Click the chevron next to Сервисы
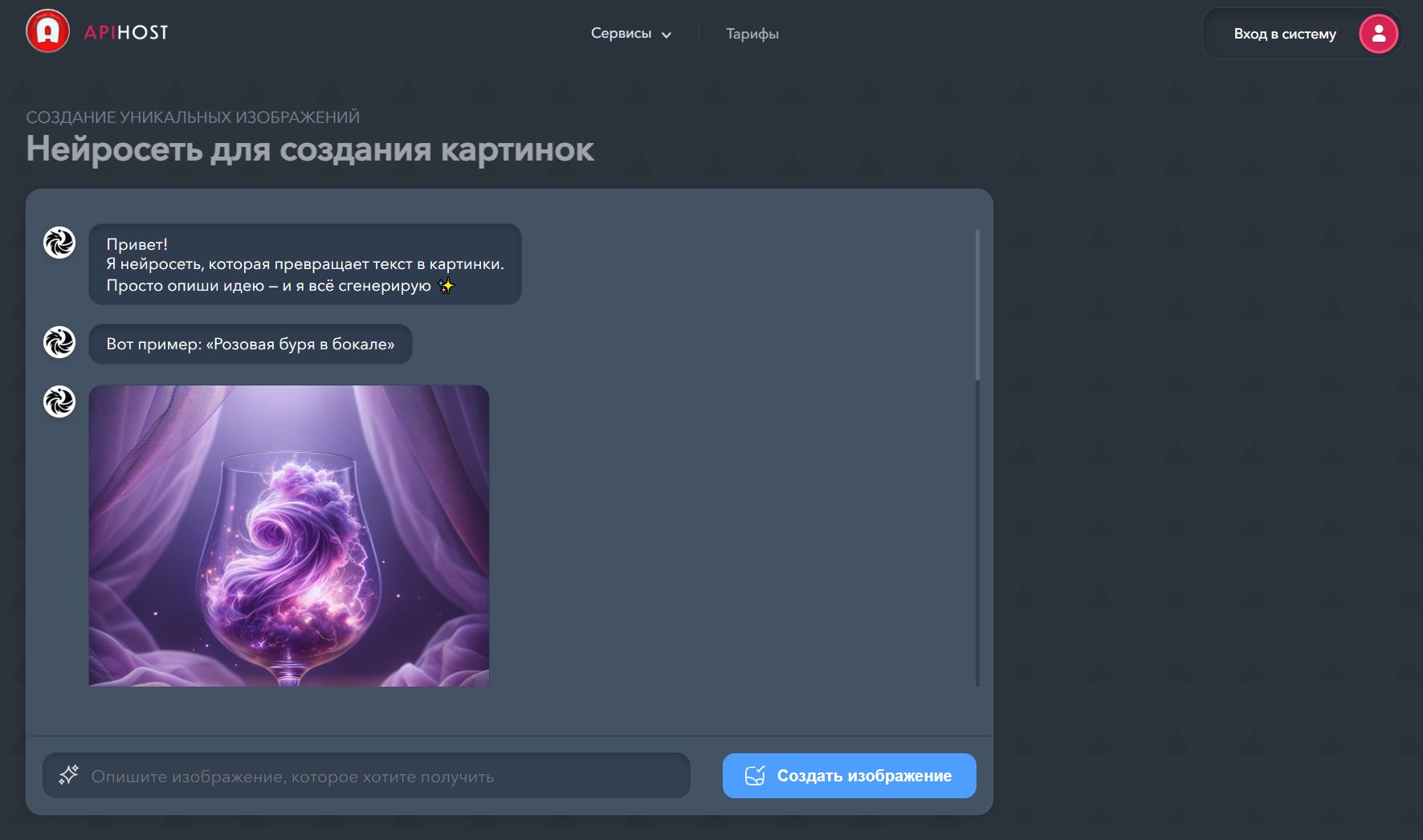1423x840 pixels. (x=666, y=35)
